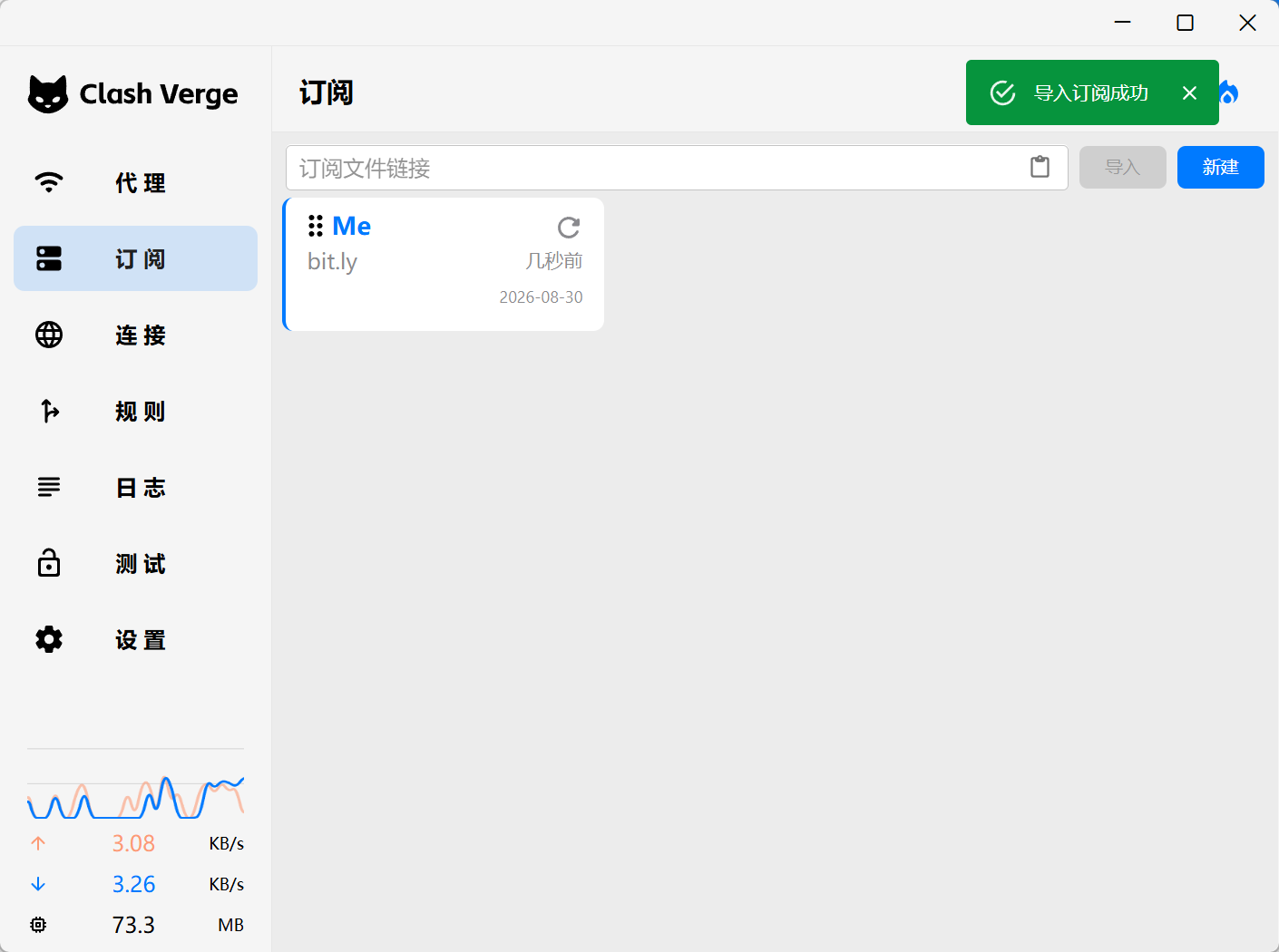
Task: Click the success checkmark icon in green toast
Action: click(x=1002, y=92)
